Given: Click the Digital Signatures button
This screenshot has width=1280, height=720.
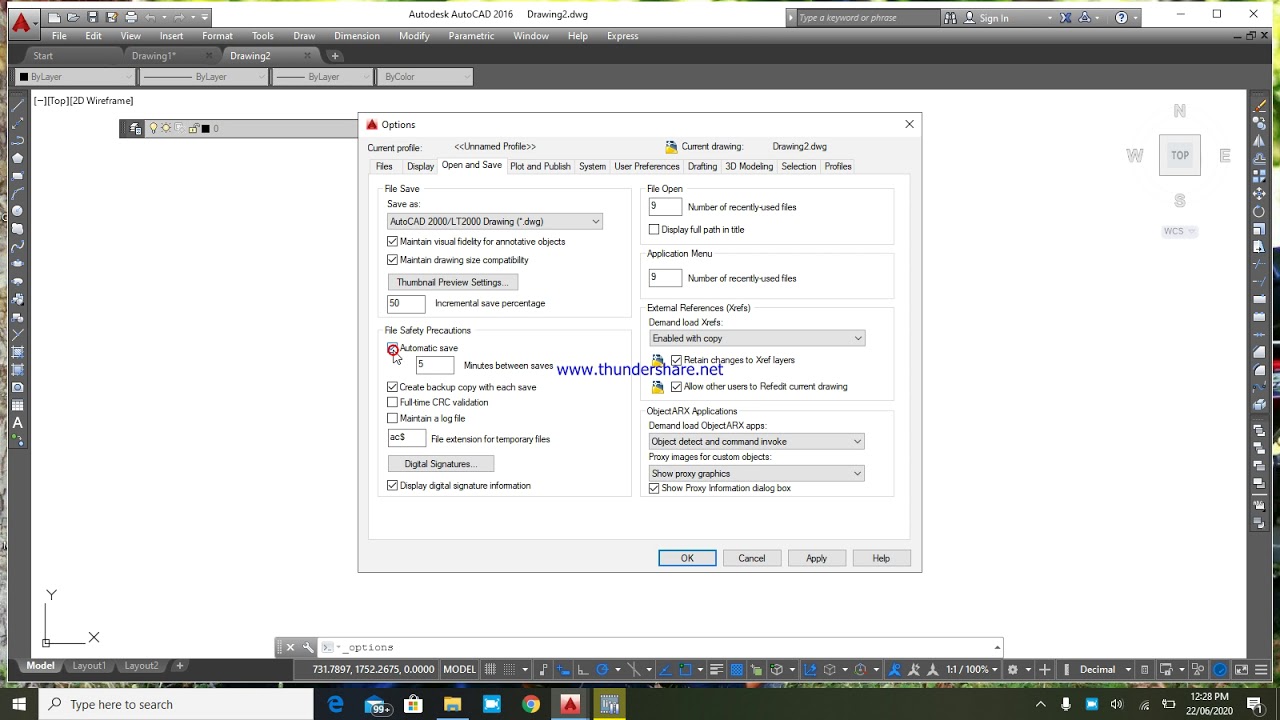Looking at the screenshot, I should [441, 464].
